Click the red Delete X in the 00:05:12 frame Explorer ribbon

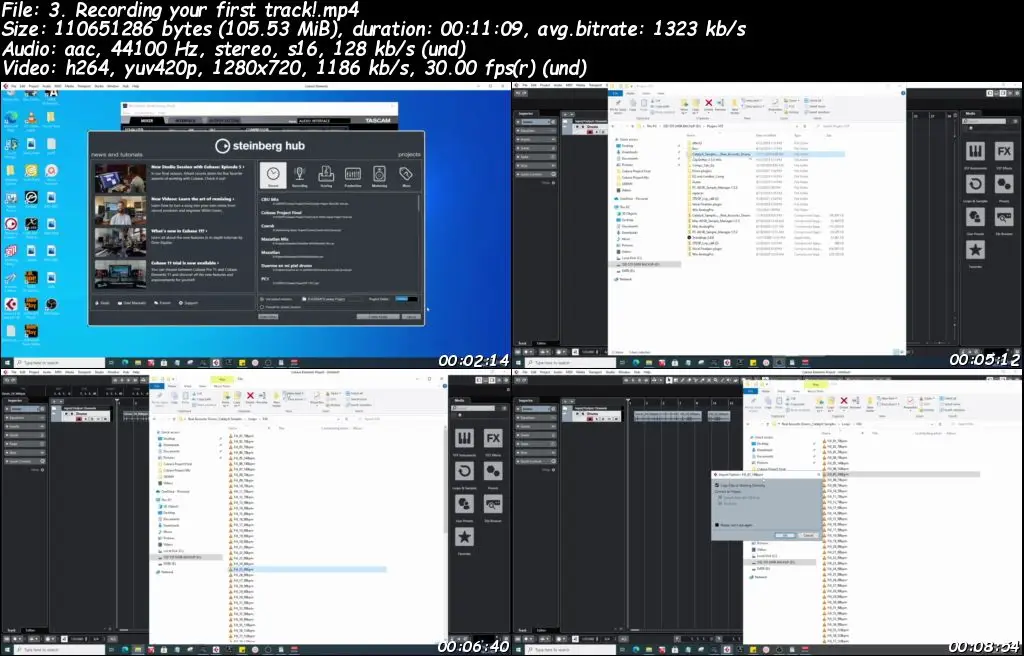[x=708, y=103]
